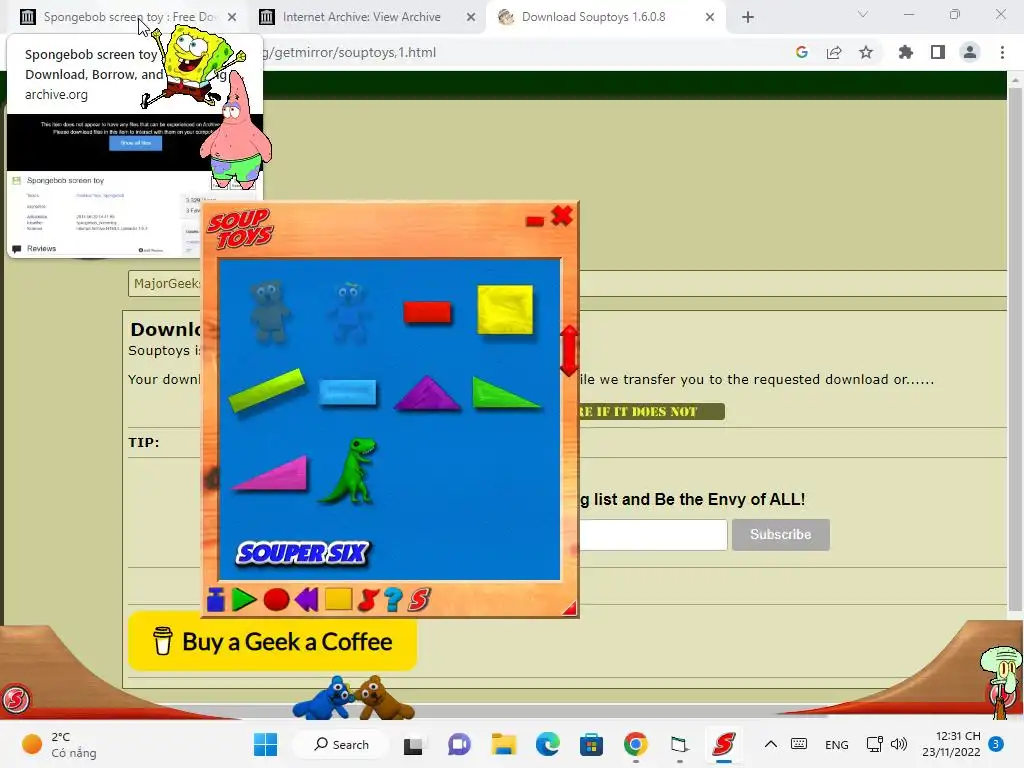Viewport: 1024px width, 768px height.
Task: Show hidden system tray icons
Action: click(x=771, y=744)
